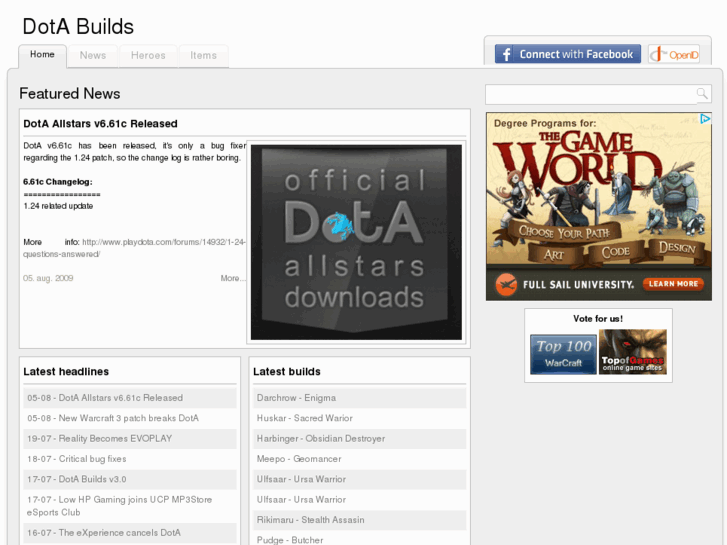
Task: Open the Heroes tab
Action: click(x=148, y=56)
